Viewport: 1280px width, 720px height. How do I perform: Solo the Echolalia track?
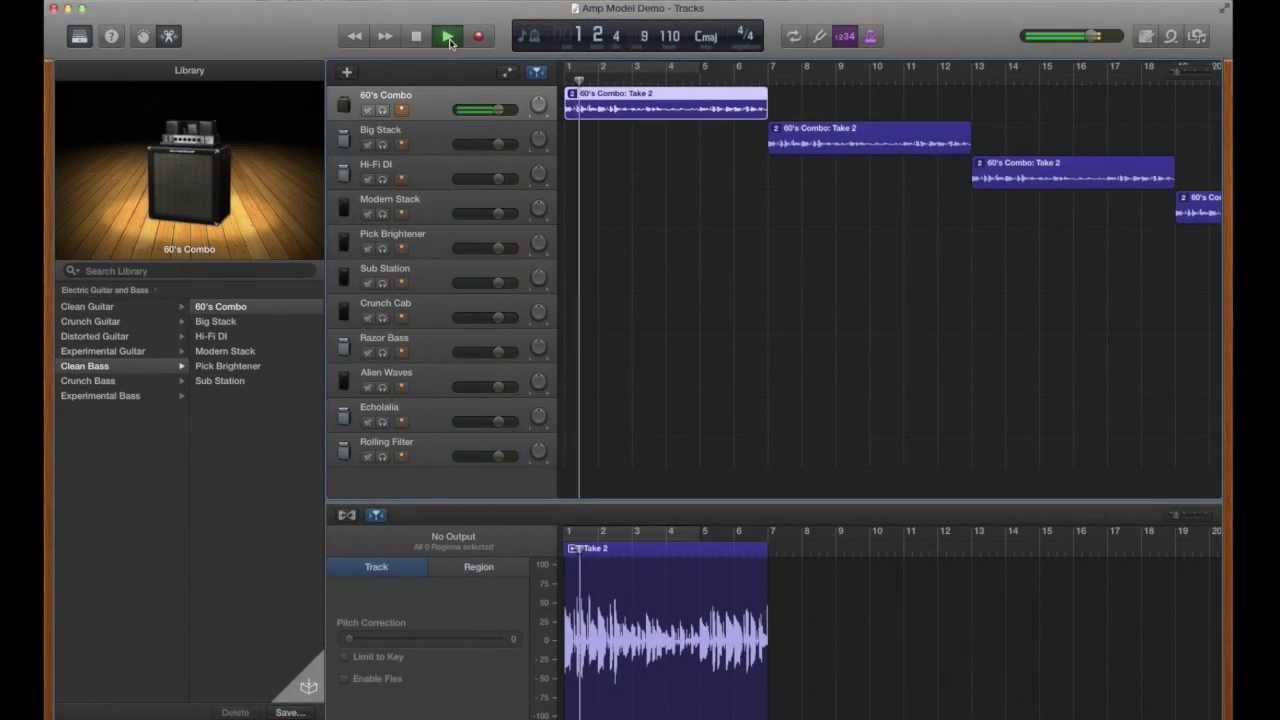point(383,422)
